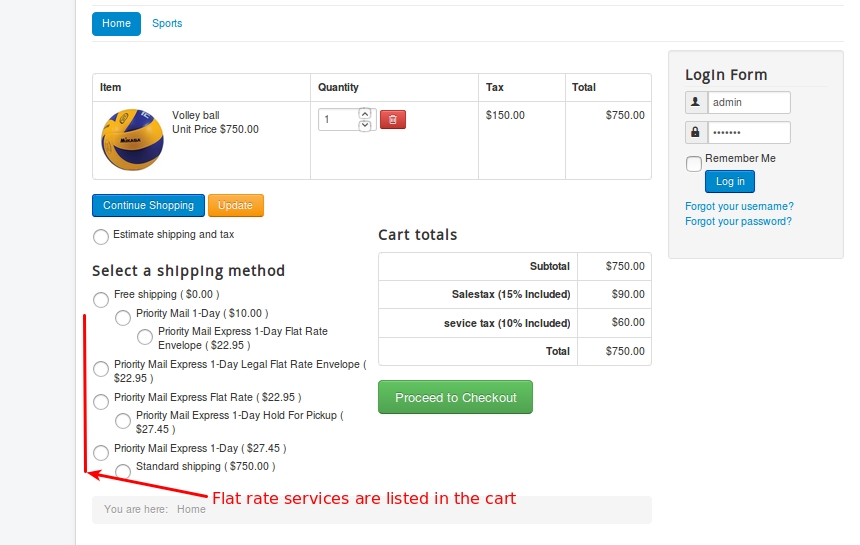Tick the Remember Me checkbox
Screen dimensions: 860x545
[x=694, y=163]
